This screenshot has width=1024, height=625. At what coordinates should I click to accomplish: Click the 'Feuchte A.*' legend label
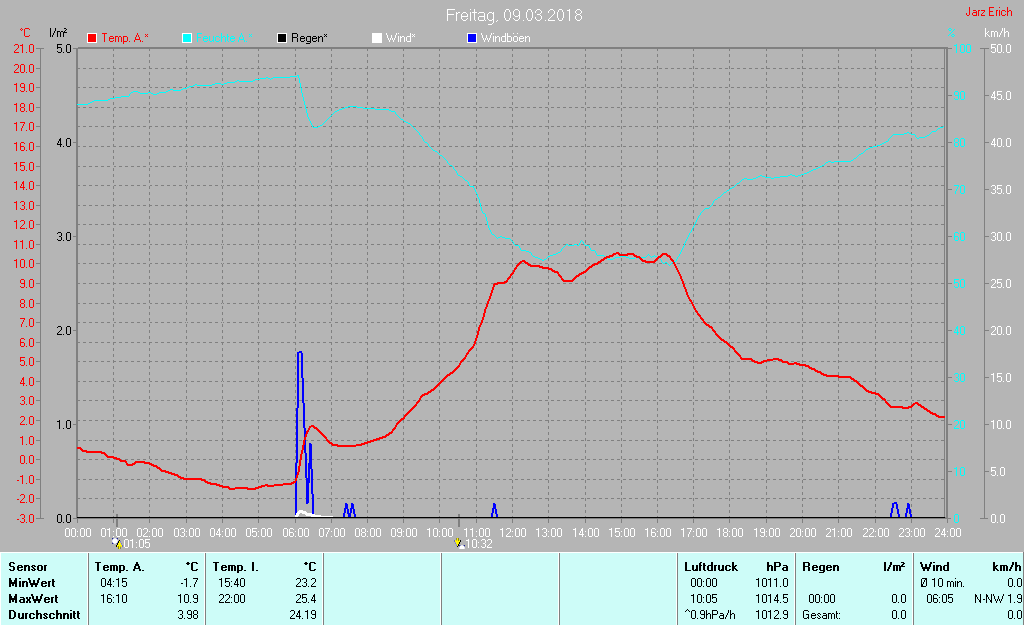pyautogui.click(x=224, y=38)
